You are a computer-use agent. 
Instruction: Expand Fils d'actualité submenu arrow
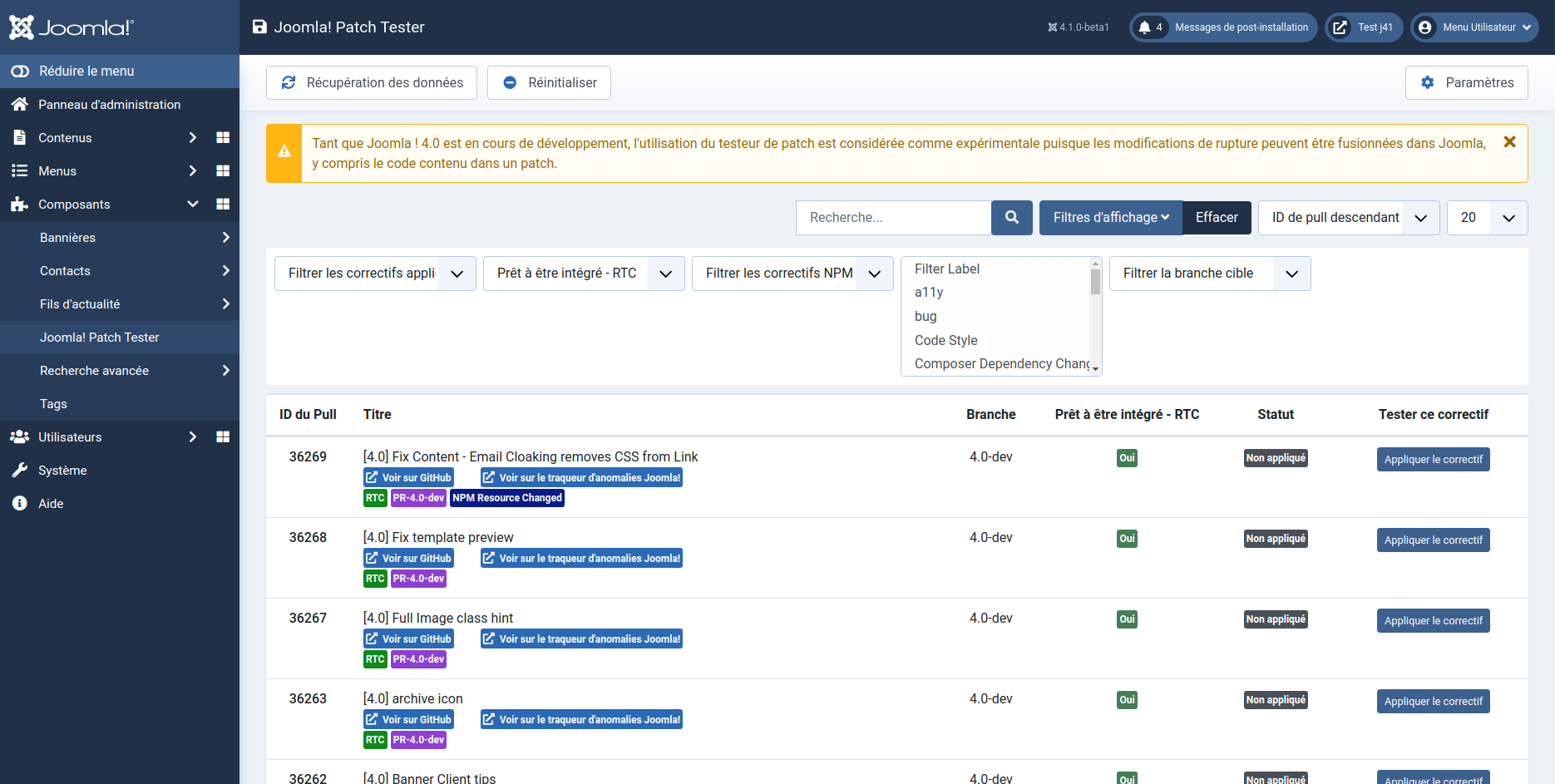(226, 304)
